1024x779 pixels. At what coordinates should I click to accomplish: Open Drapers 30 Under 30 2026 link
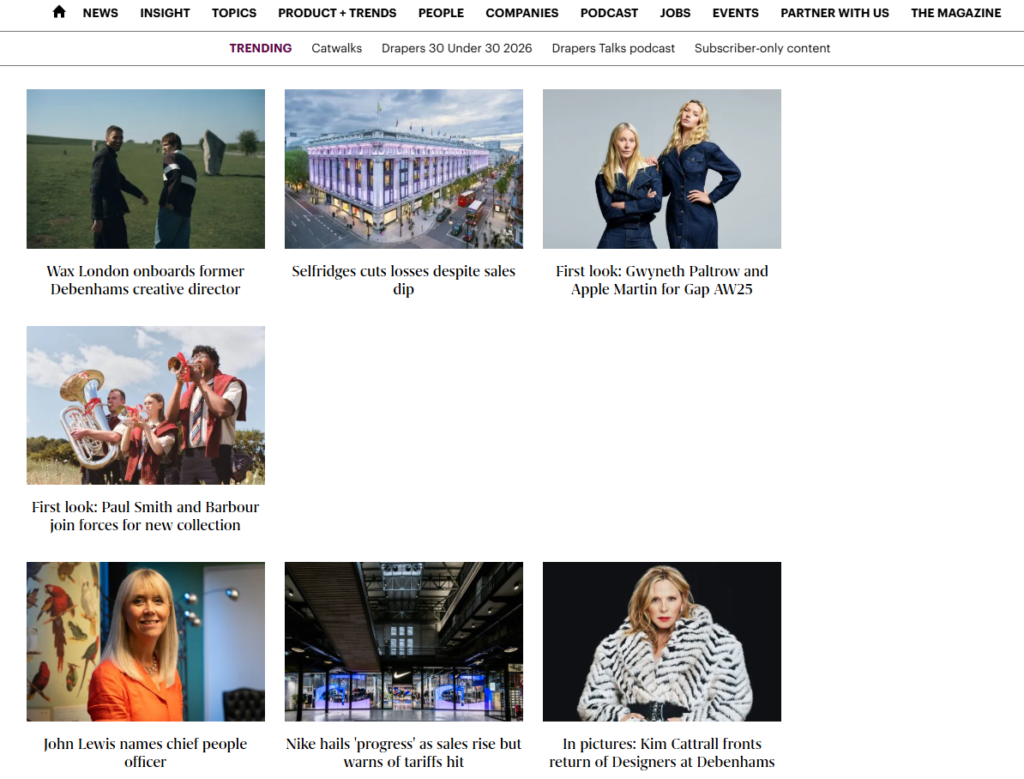coord(457,48)
